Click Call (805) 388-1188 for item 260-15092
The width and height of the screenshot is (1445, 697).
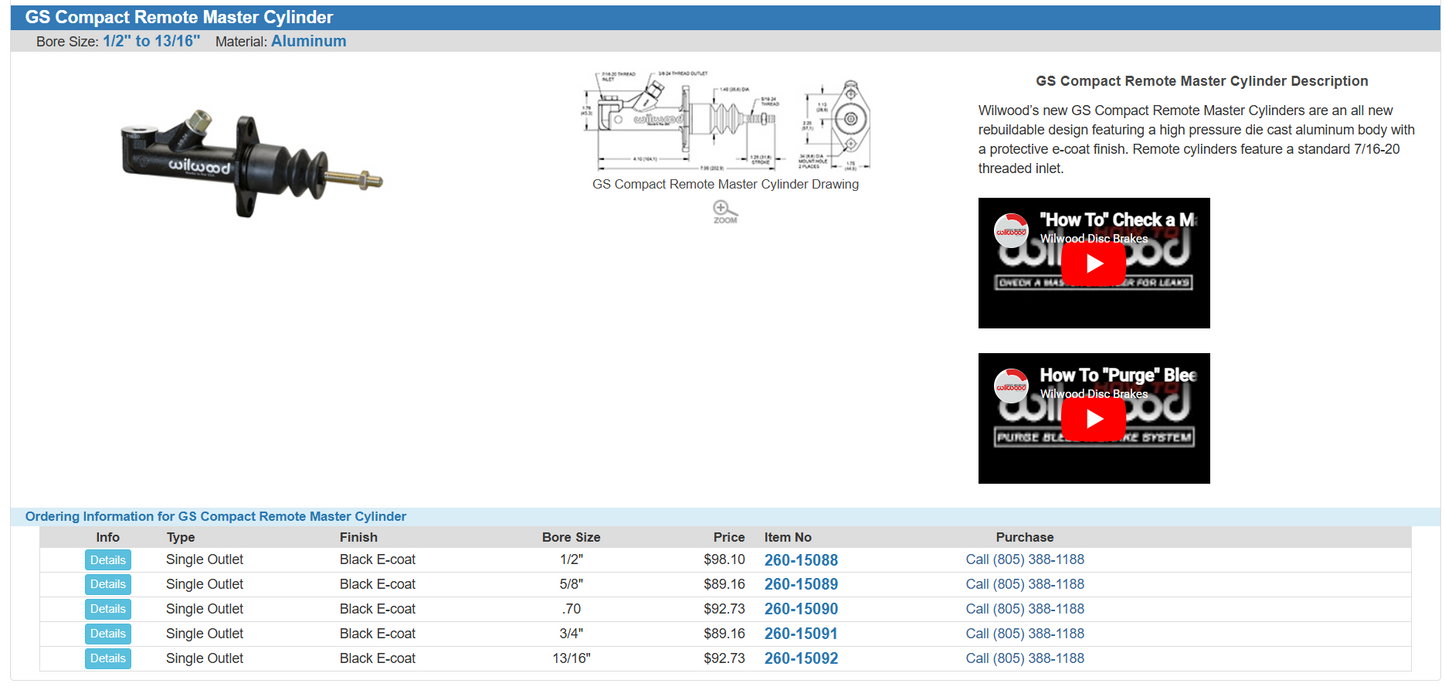click(x=1025, y=659)
